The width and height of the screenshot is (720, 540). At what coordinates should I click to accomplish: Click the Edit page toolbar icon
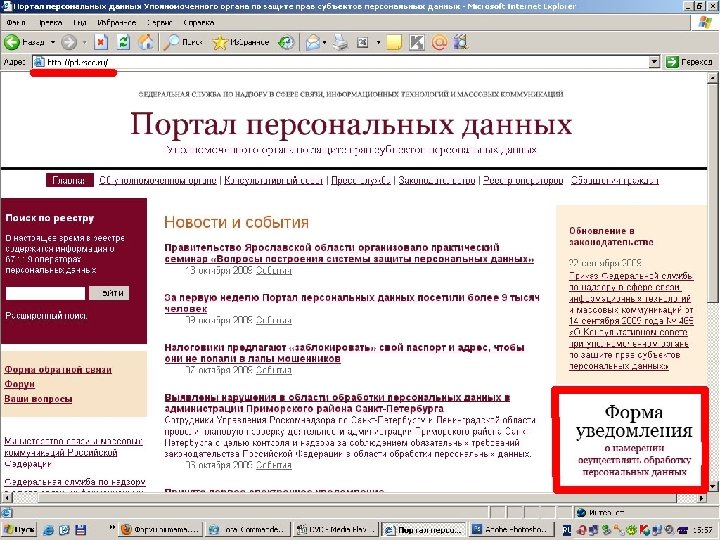(x=363, y=42)
